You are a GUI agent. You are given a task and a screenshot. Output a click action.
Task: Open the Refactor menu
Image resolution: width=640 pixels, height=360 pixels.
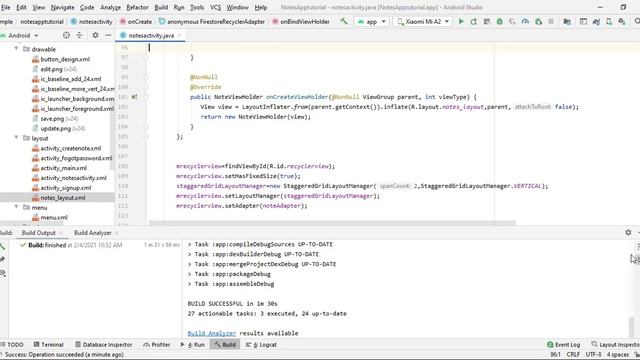click(x=137, y=7)
